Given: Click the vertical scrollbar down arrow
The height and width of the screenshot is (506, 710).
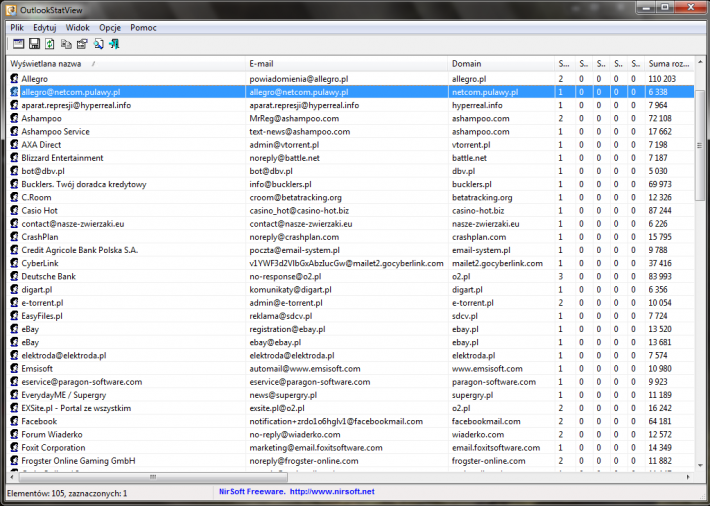Looking at the screenshot, I should coord(700,466).
